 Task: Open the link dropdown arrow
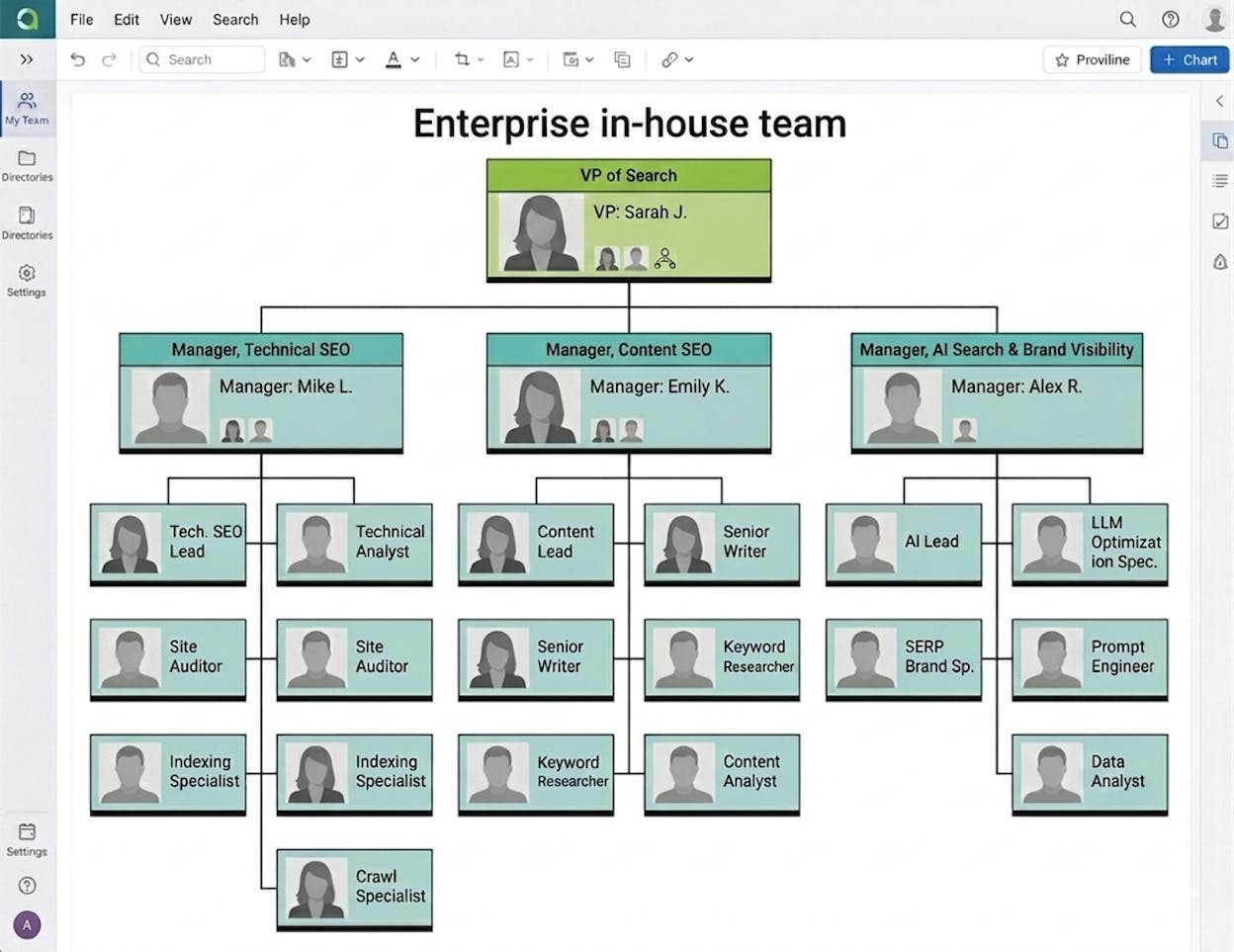coord(689,59)
